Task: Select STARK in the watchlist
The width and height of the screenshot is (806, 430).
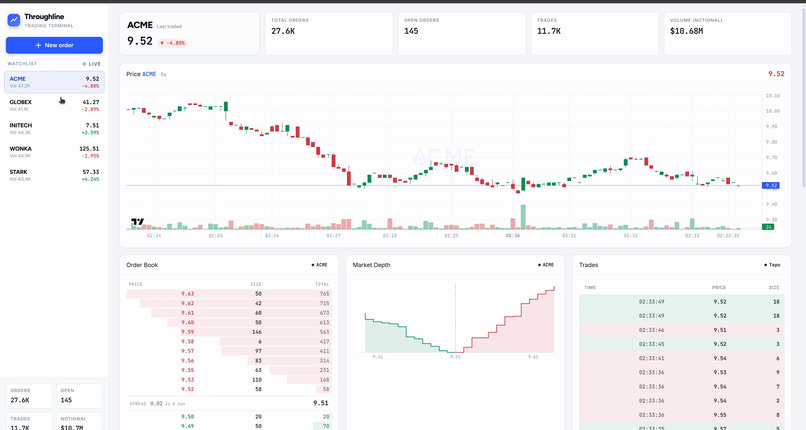Action: pos(54,175)
